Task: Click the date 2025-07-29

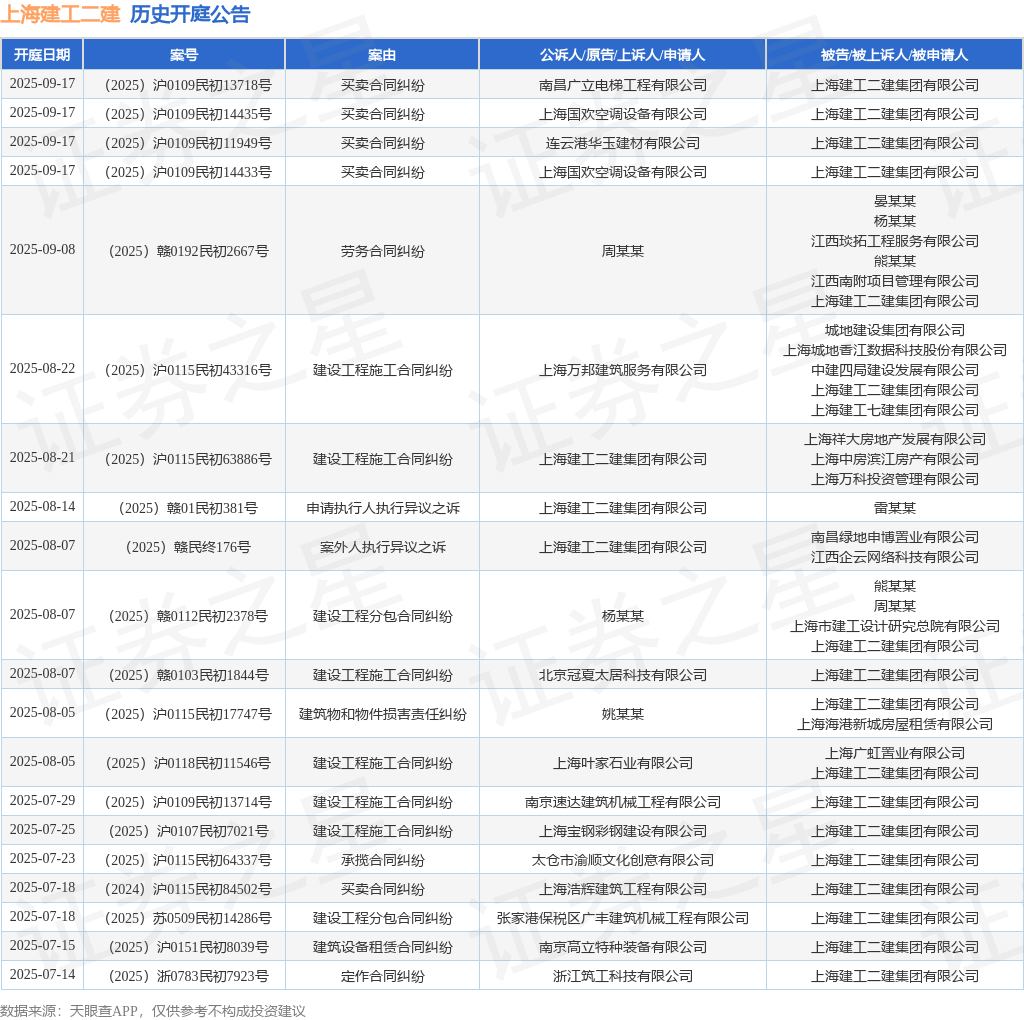Action: coord(42,800)
